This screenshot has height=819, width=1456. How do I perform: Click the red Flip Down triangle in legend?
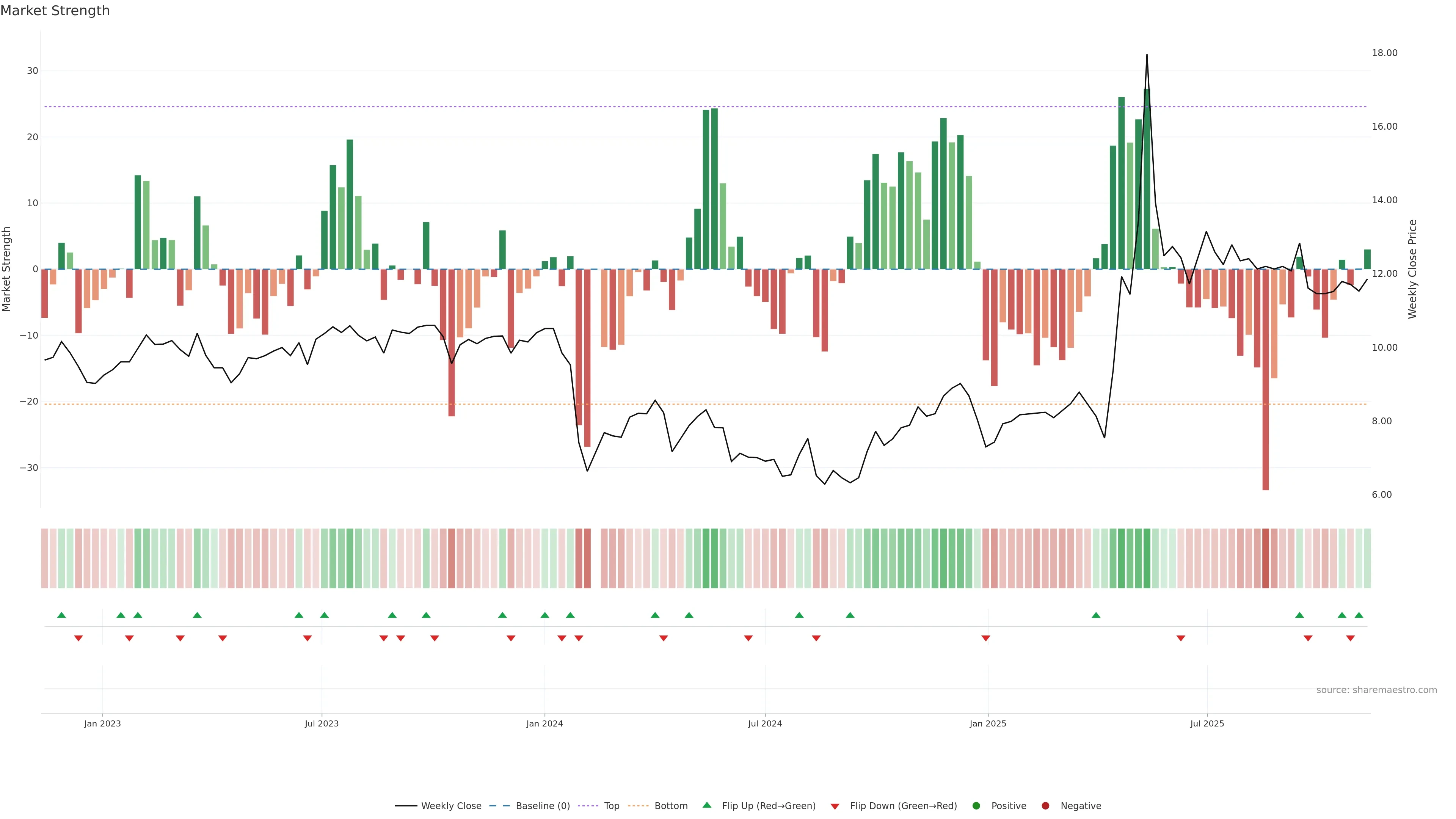point(835,806)
